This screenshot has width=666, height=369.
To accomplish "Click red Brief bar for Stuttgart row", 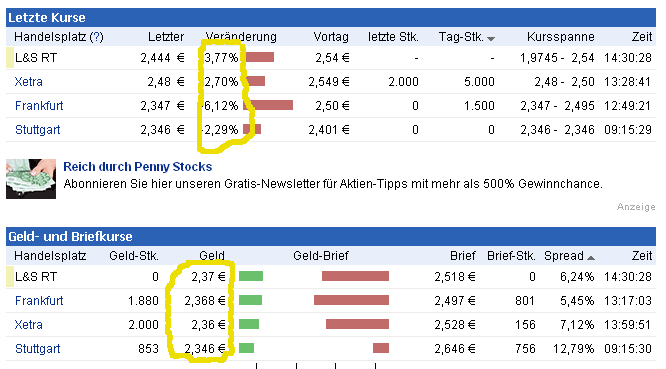I will click(381, 348).
